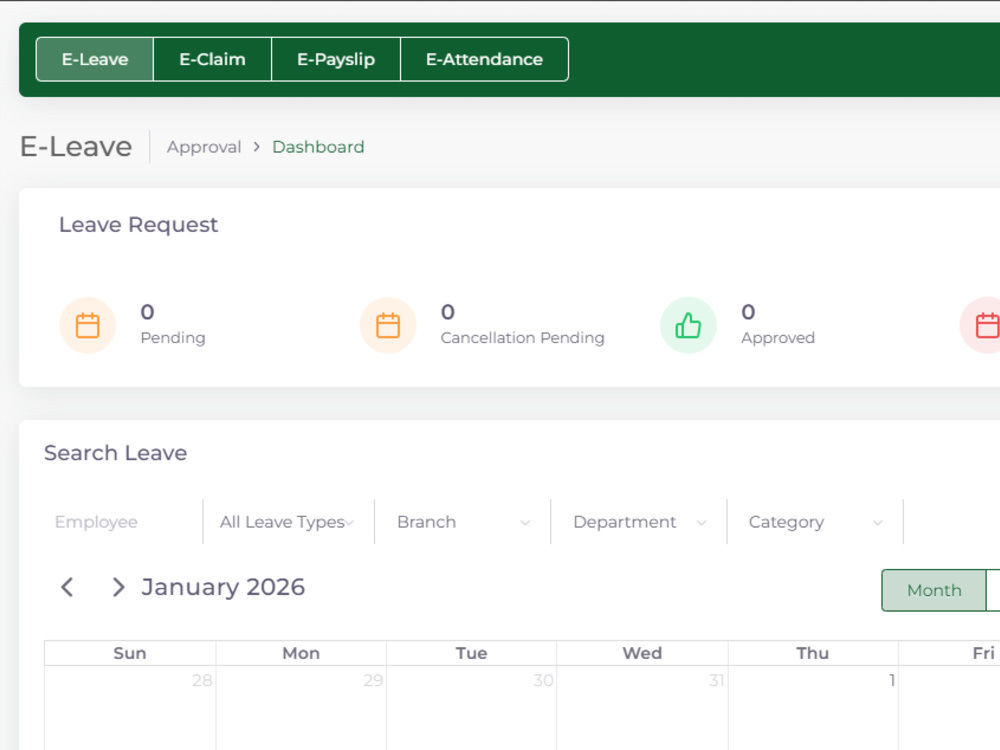Click the January 2026 title
The image size is (1000, 750).
[223, 587]
